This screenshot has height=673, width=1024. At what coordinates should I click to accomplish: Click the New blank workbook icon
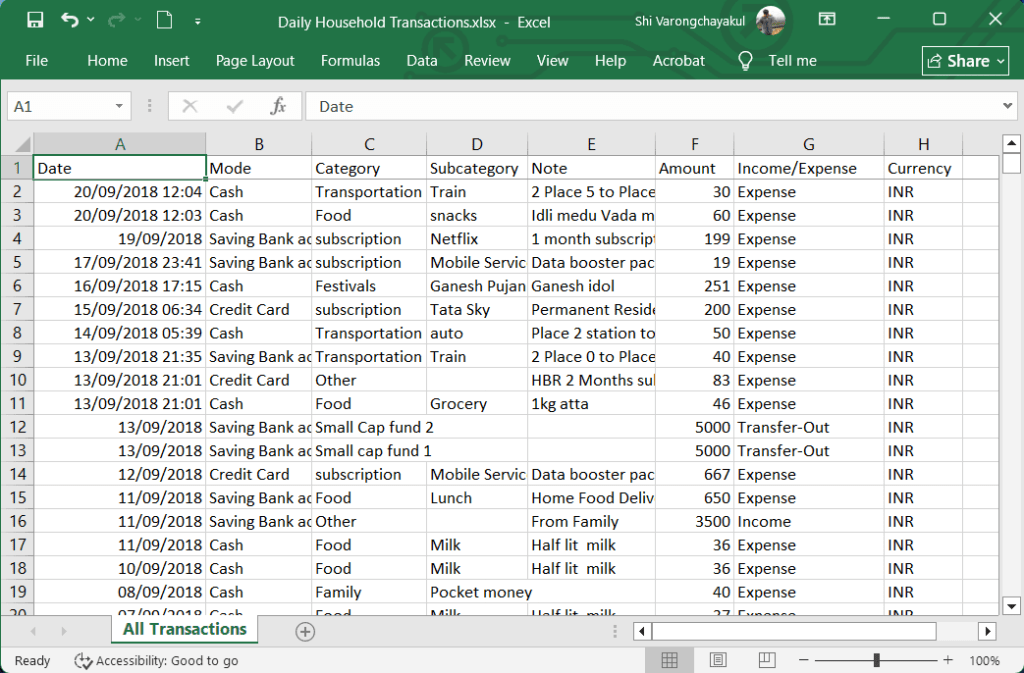coord(164,20)
